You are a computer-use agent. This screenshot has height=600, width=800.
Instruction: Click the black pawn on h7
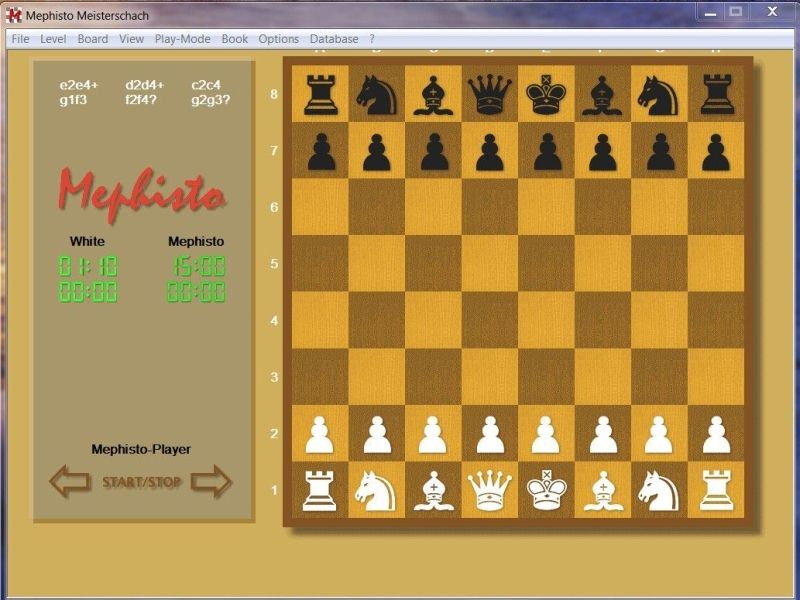pos(716,152)
